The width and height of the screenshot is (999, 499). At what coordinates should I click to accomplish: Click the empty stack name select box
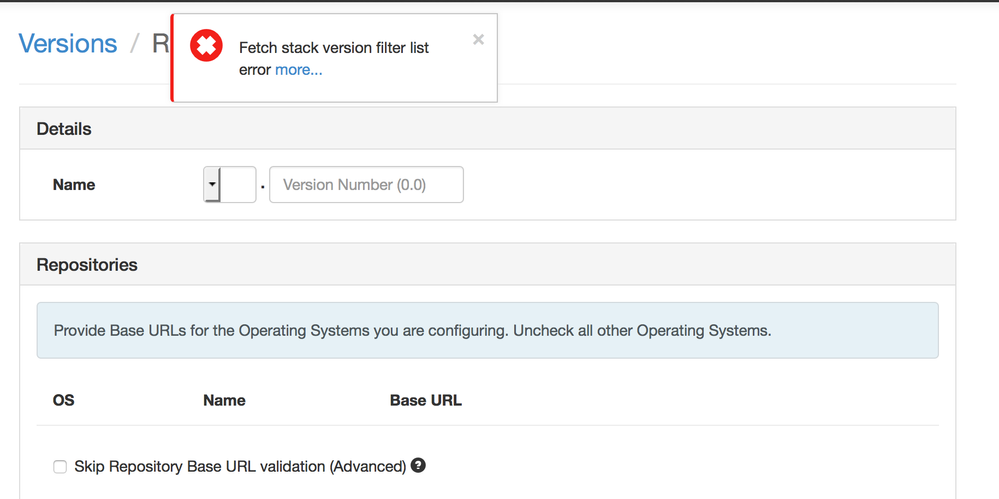(x=238, y=185)
